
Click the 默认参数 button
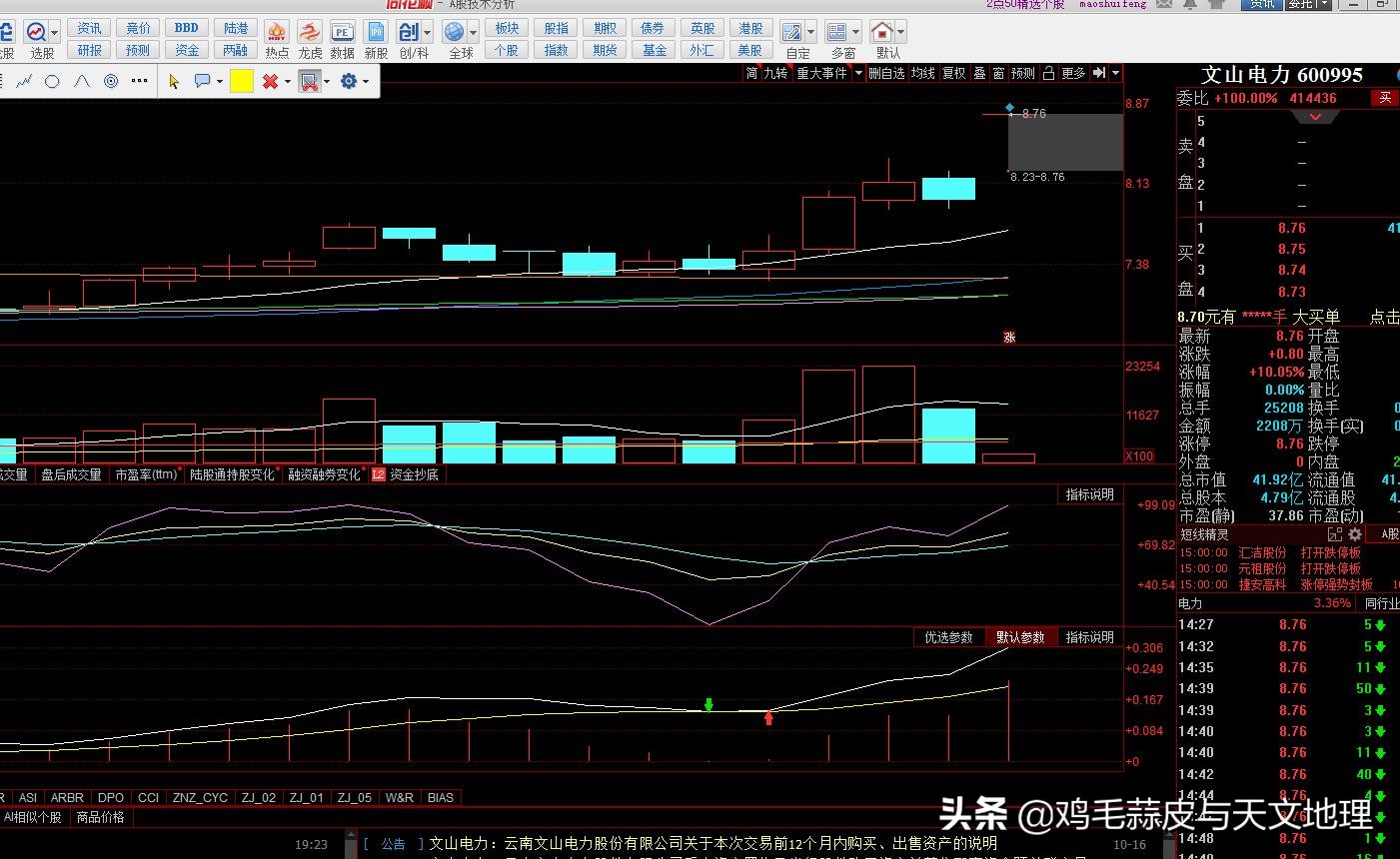[1019, 637]
